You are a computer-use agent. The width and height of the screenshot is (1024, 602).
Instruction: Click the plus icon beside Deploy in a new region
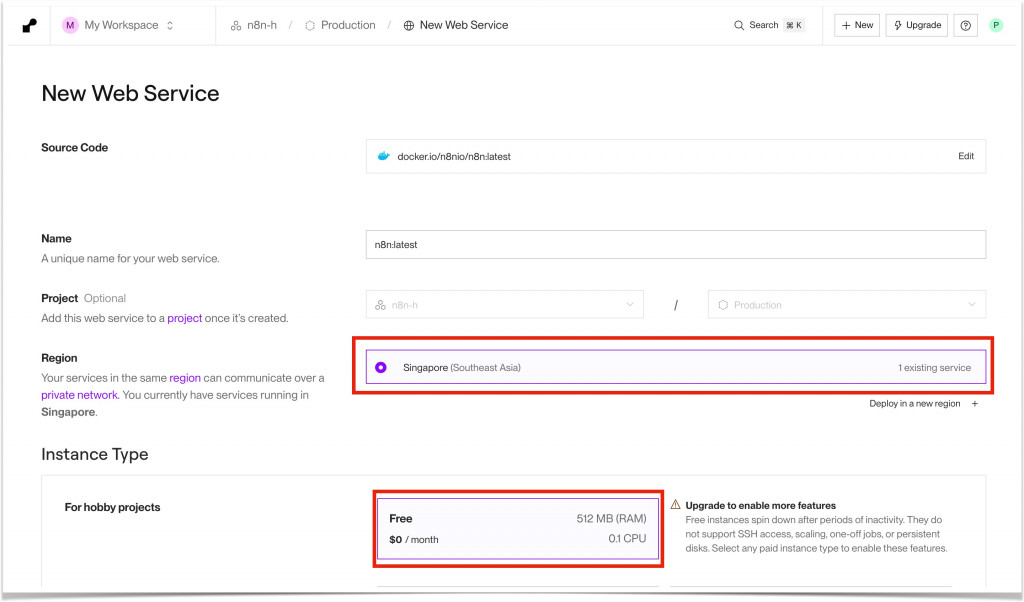975,404
